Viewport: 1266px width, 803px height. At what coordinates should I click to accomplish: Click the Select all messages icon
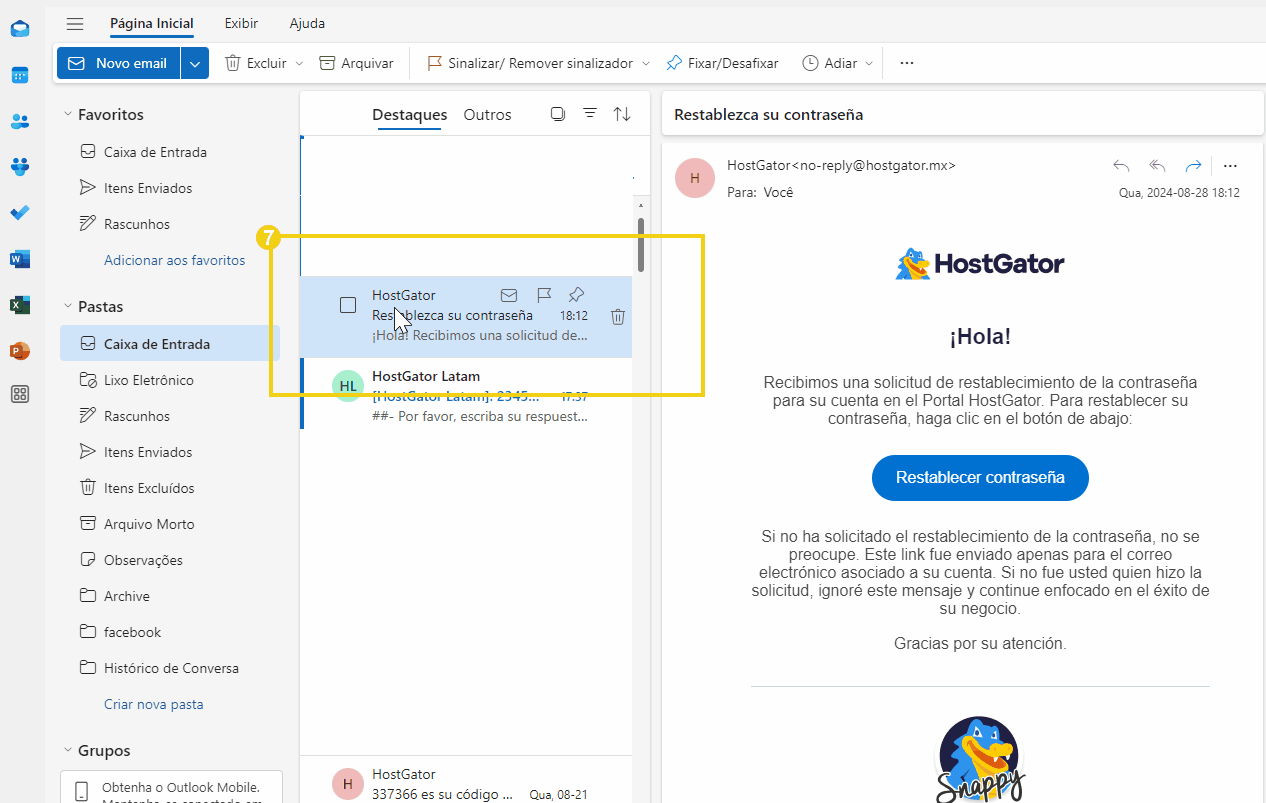558,114
